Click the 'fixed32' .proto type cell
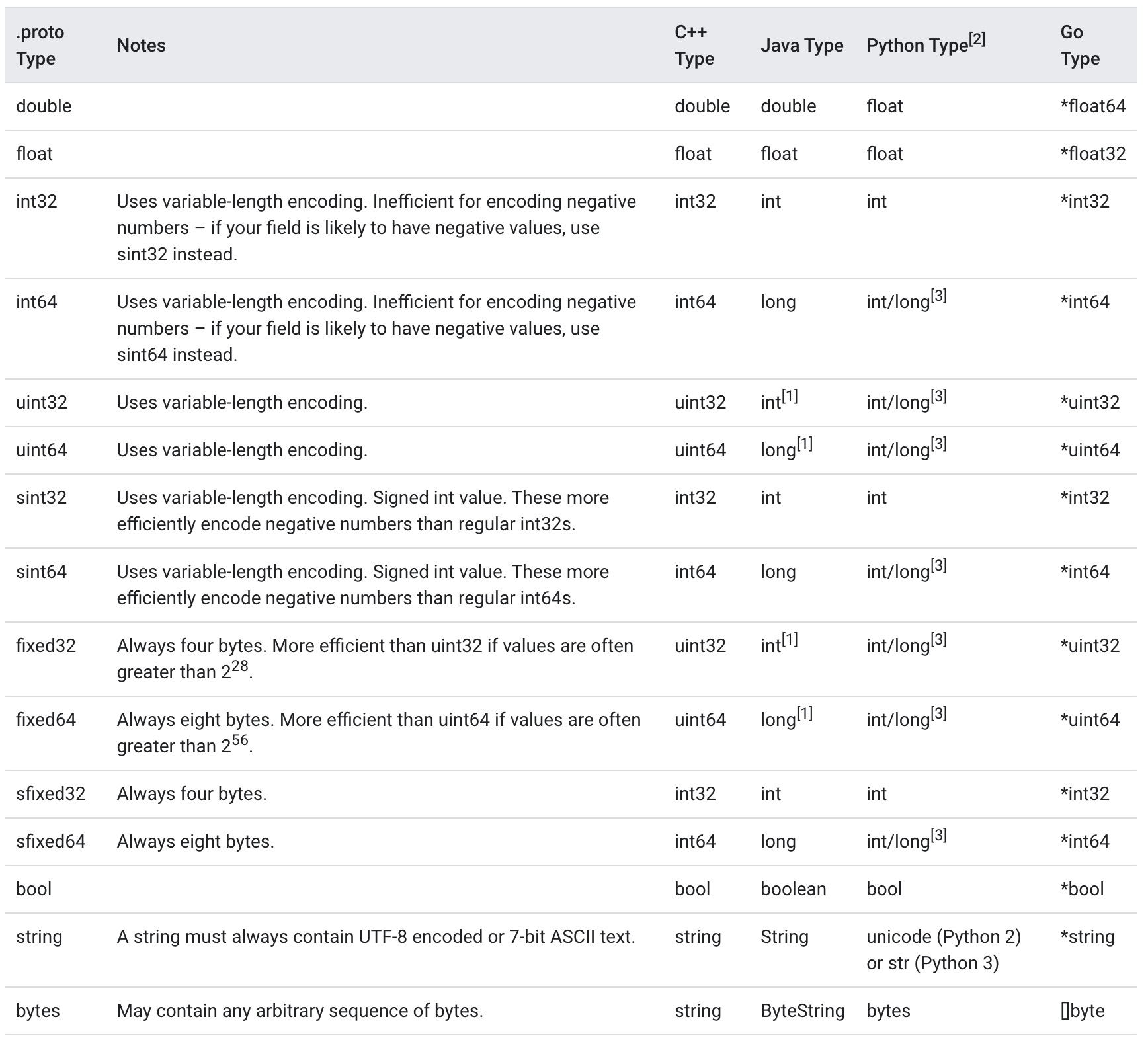 coord(46,646)
